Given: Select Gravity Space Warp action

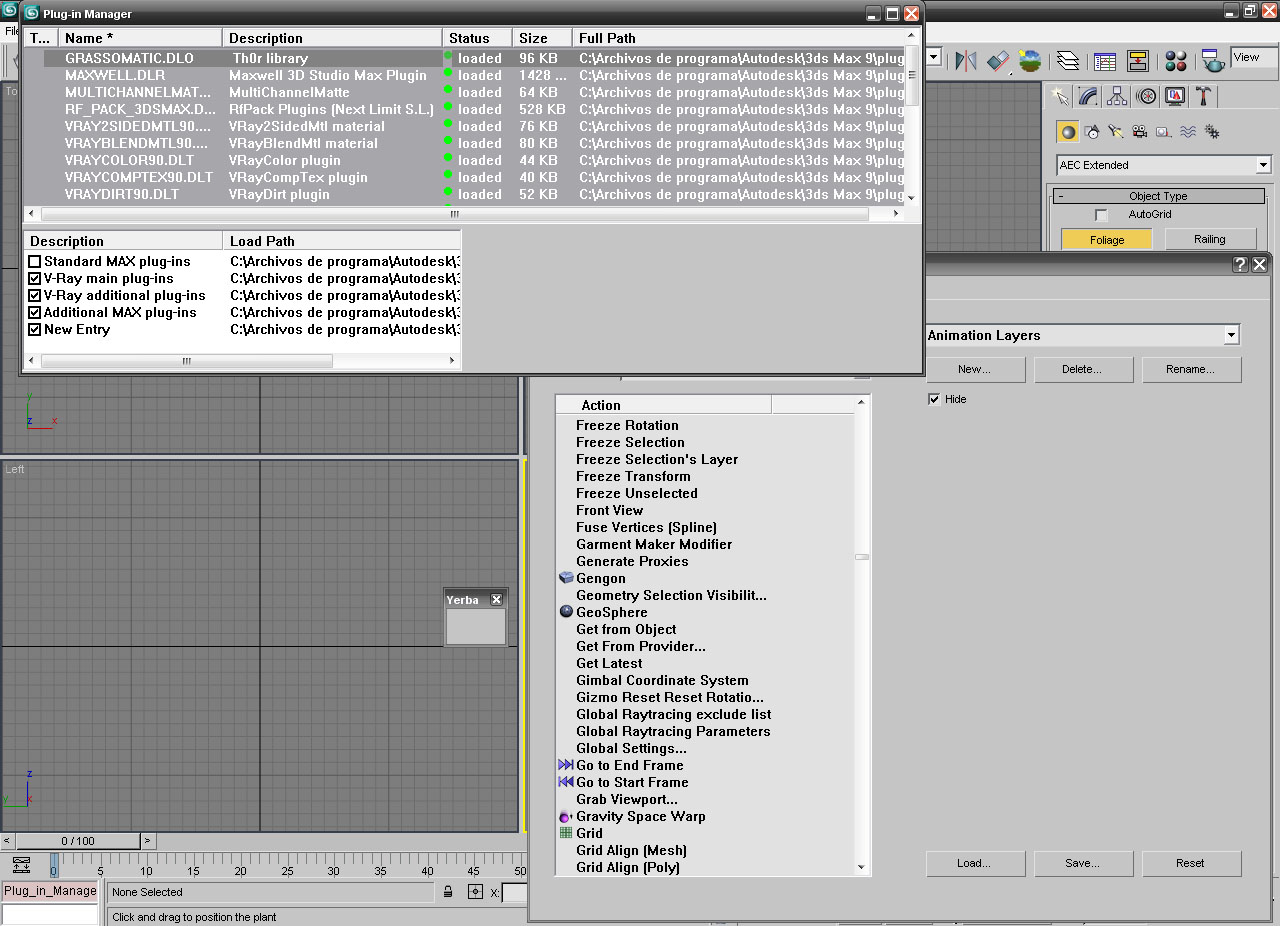Looking at the screenshot, I should click(x=640, y=816).
